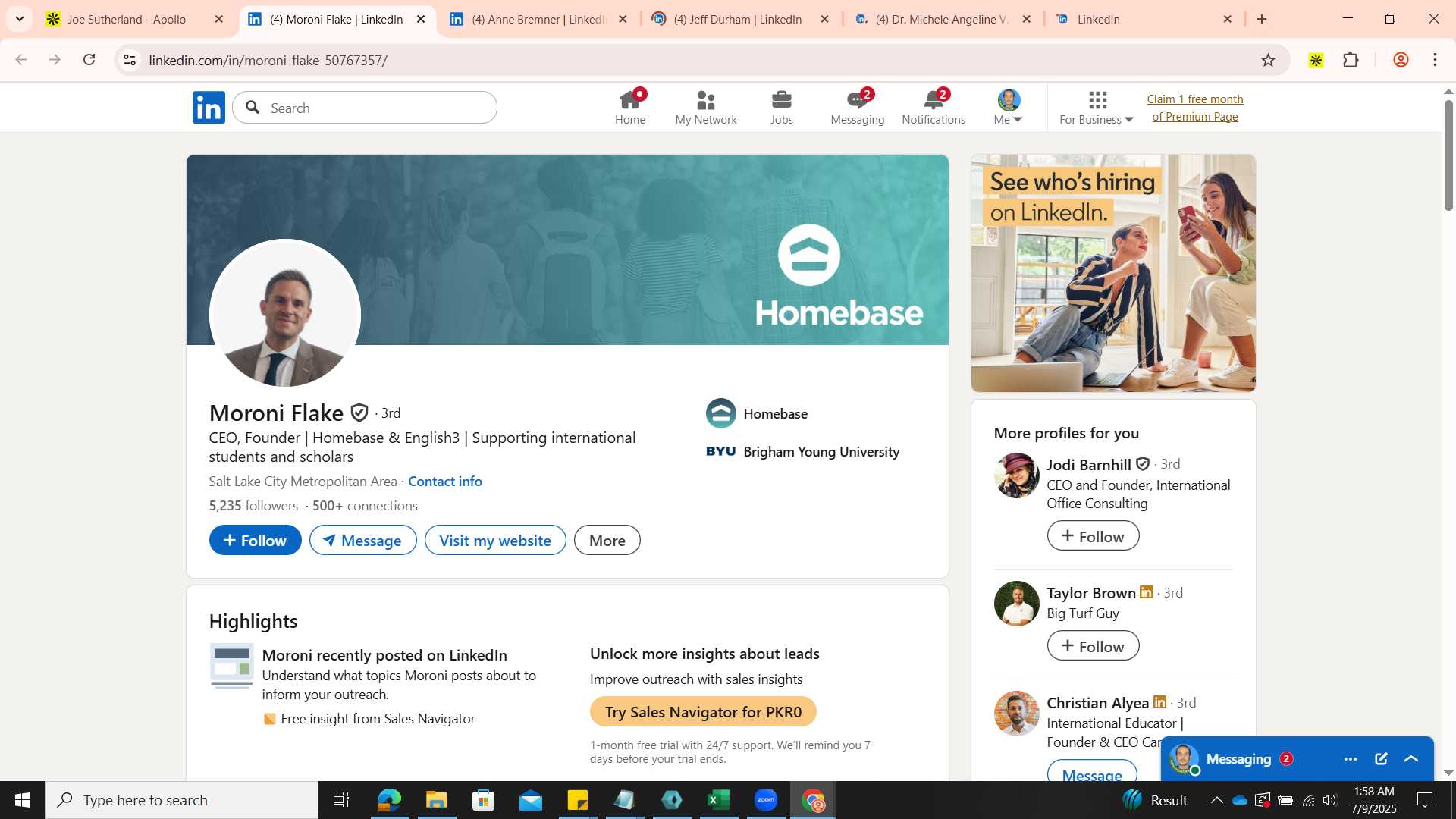
Task: Open Contact info link
Action: click(x=445, y=481)
